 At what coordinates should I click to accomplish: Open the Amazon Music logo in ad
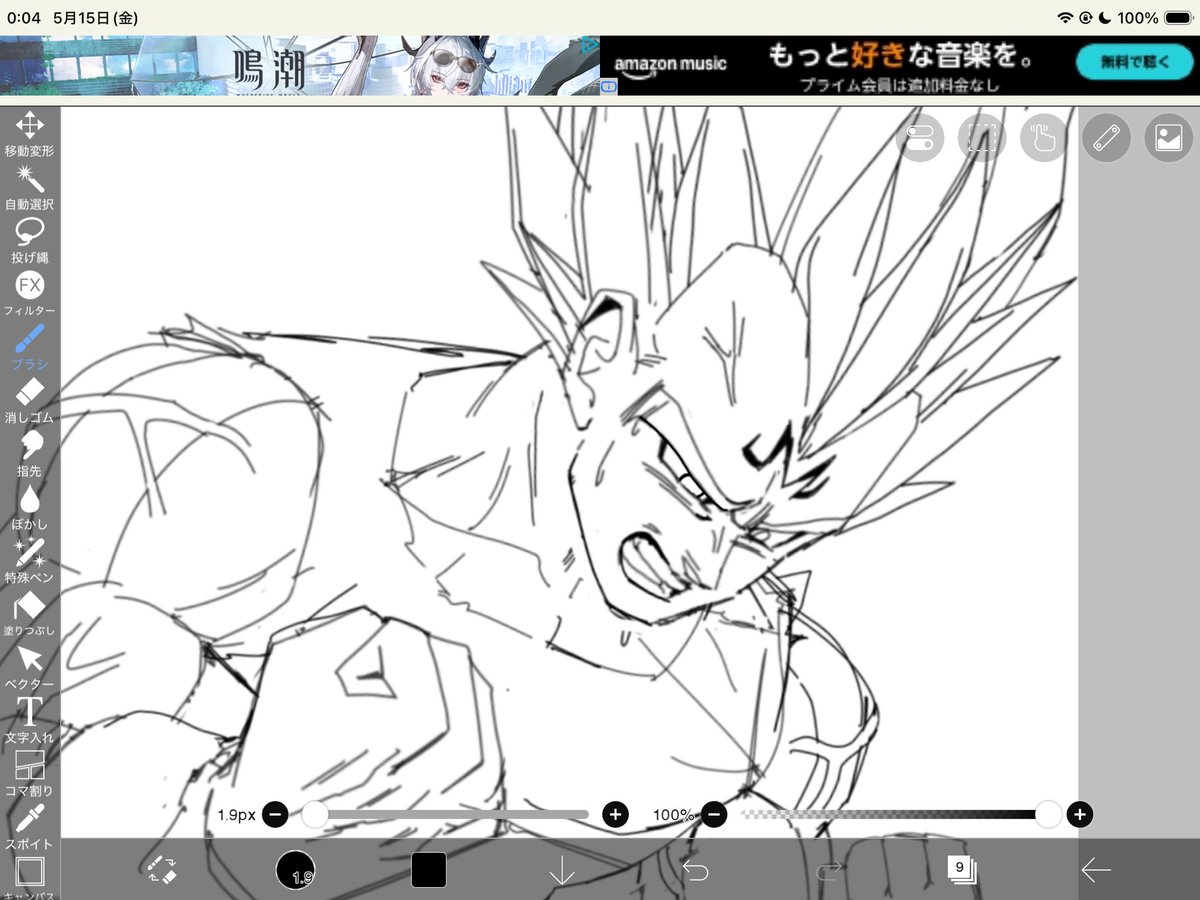click(x=670, y=65)
